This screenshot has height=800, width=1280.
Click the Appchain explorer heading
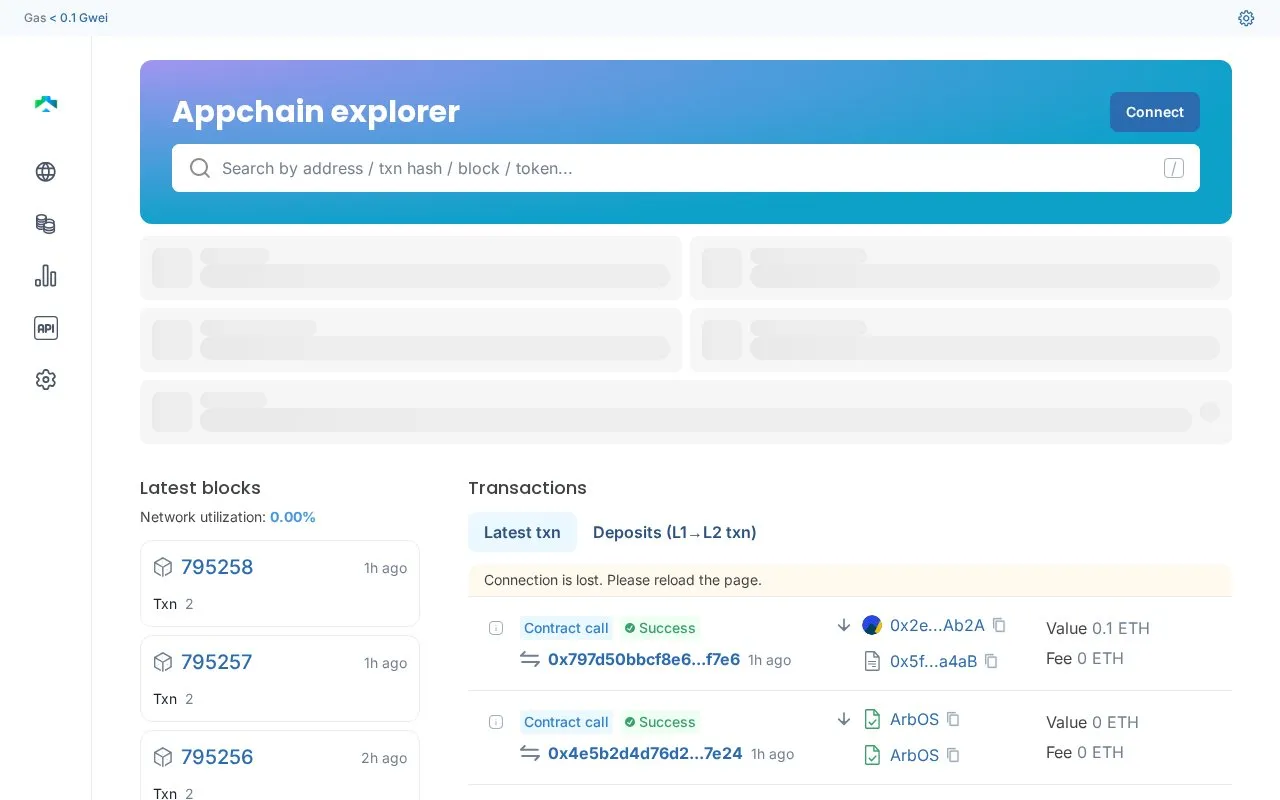click(x=316, y=112)
